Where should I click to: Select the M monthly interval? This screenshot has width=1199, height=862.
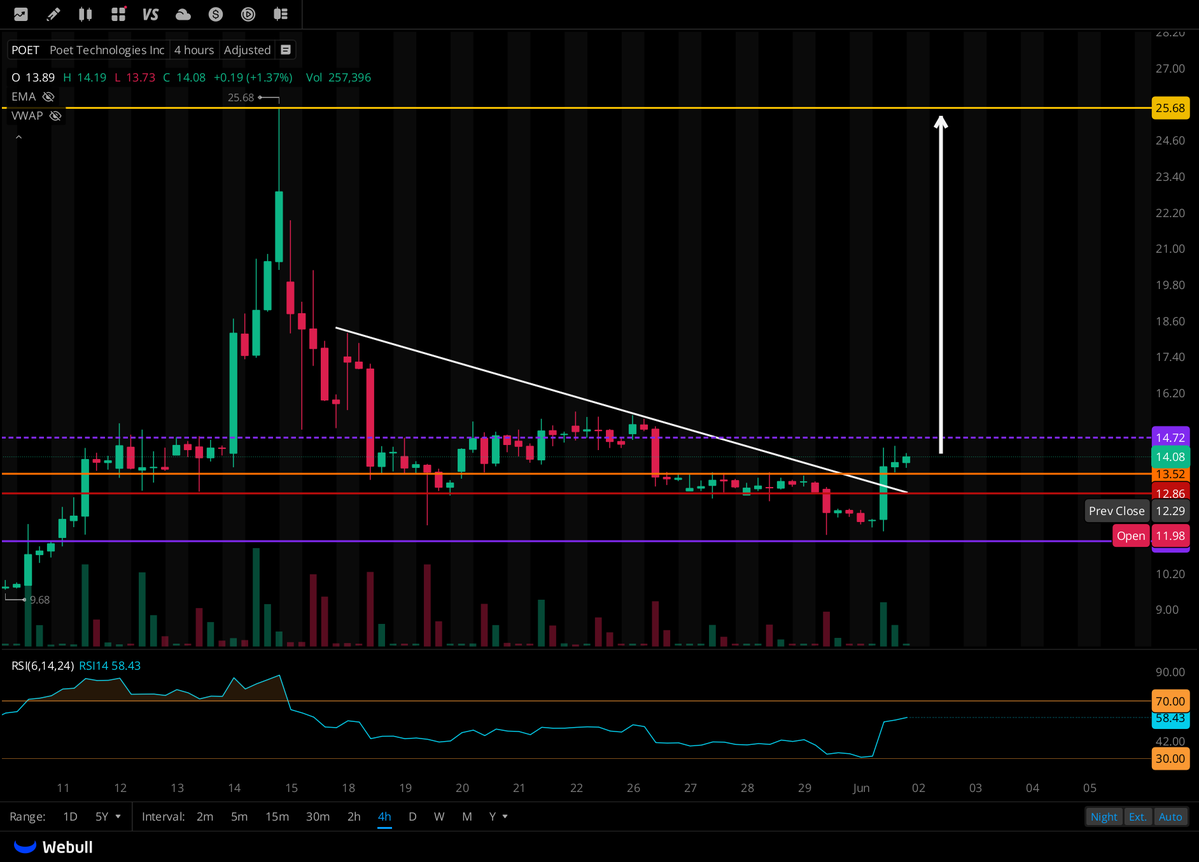tap(466, 817)
